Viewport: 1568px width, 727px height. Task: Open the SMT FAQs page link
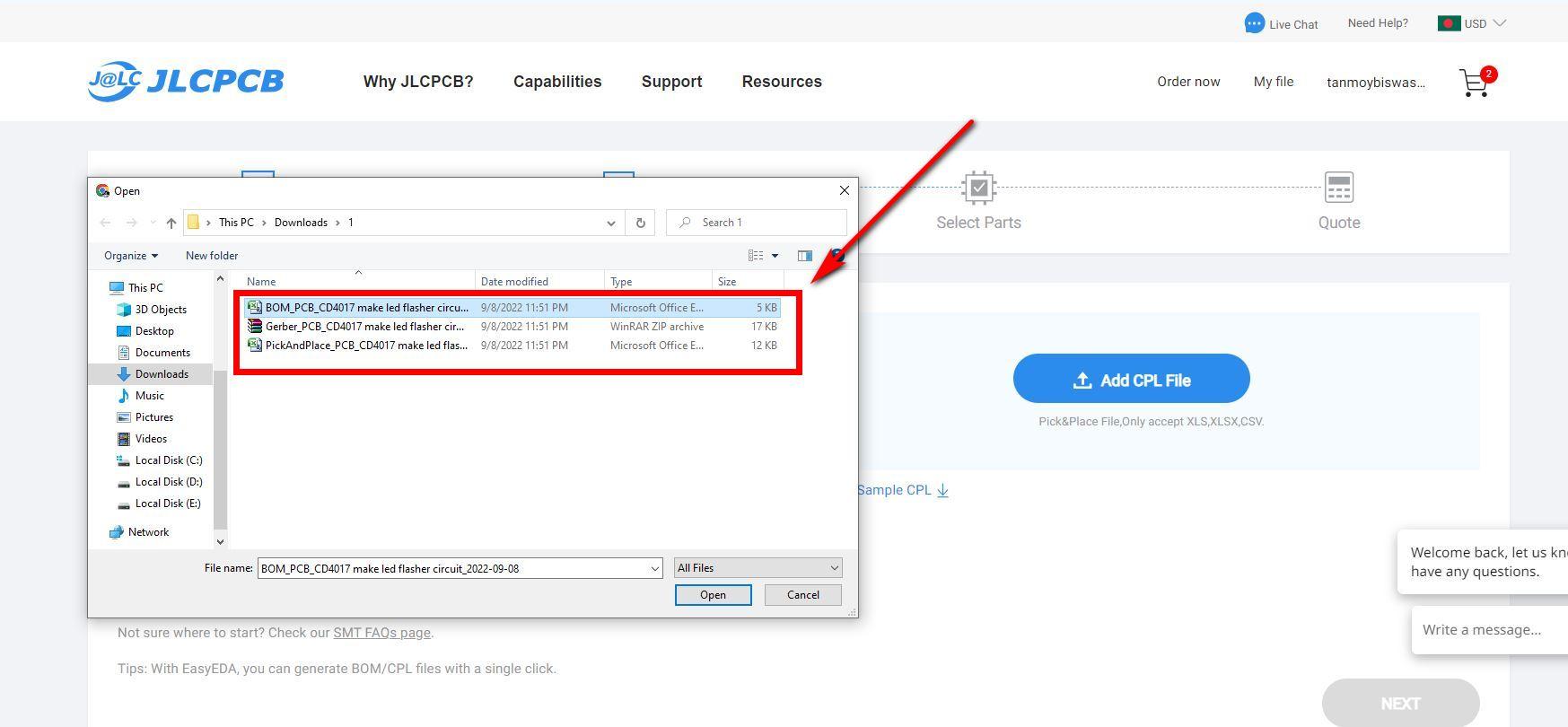pyautogui.click(x=381, y=633)
